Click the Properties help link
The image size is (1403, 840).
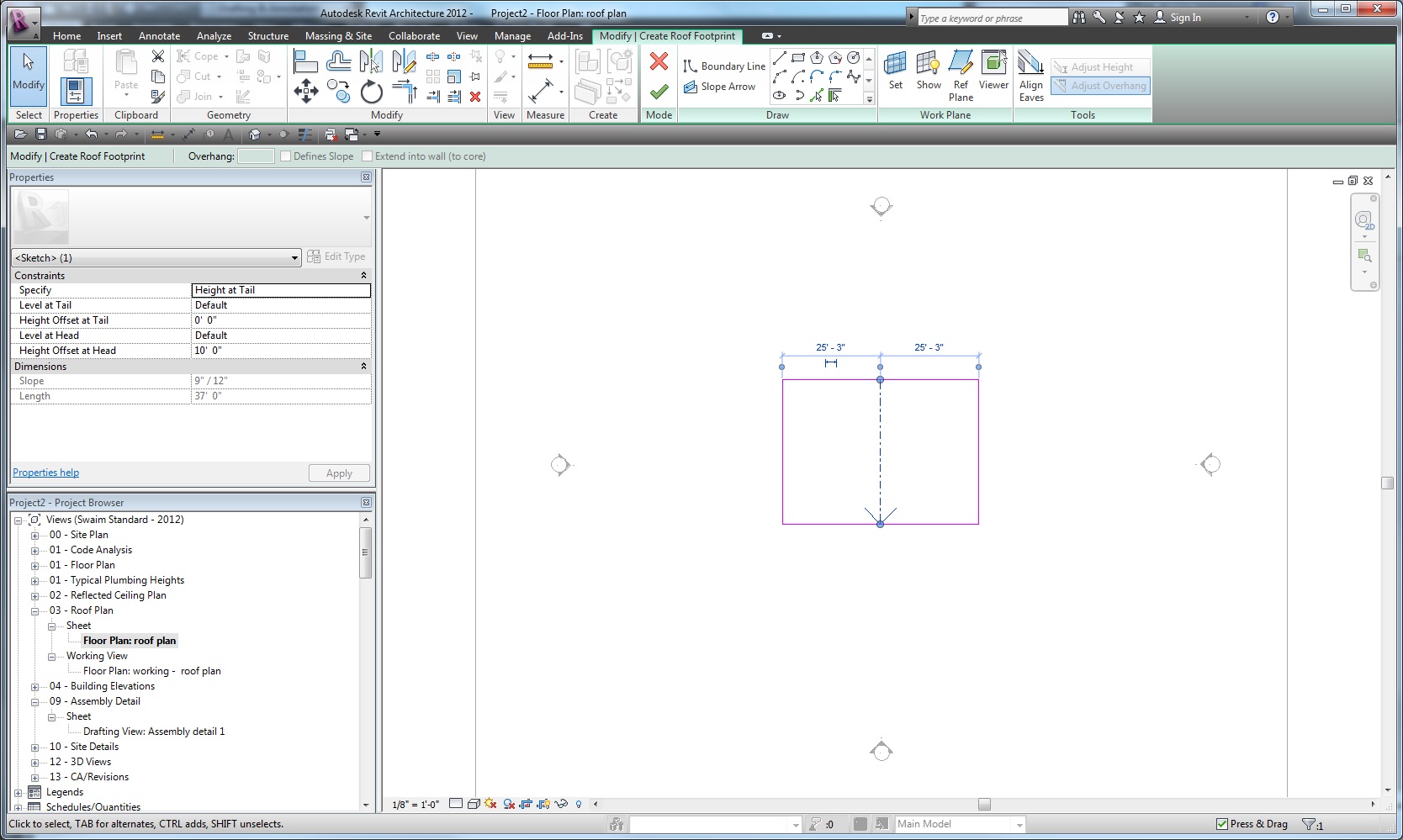pyautogui.click(x=46, y=473)
